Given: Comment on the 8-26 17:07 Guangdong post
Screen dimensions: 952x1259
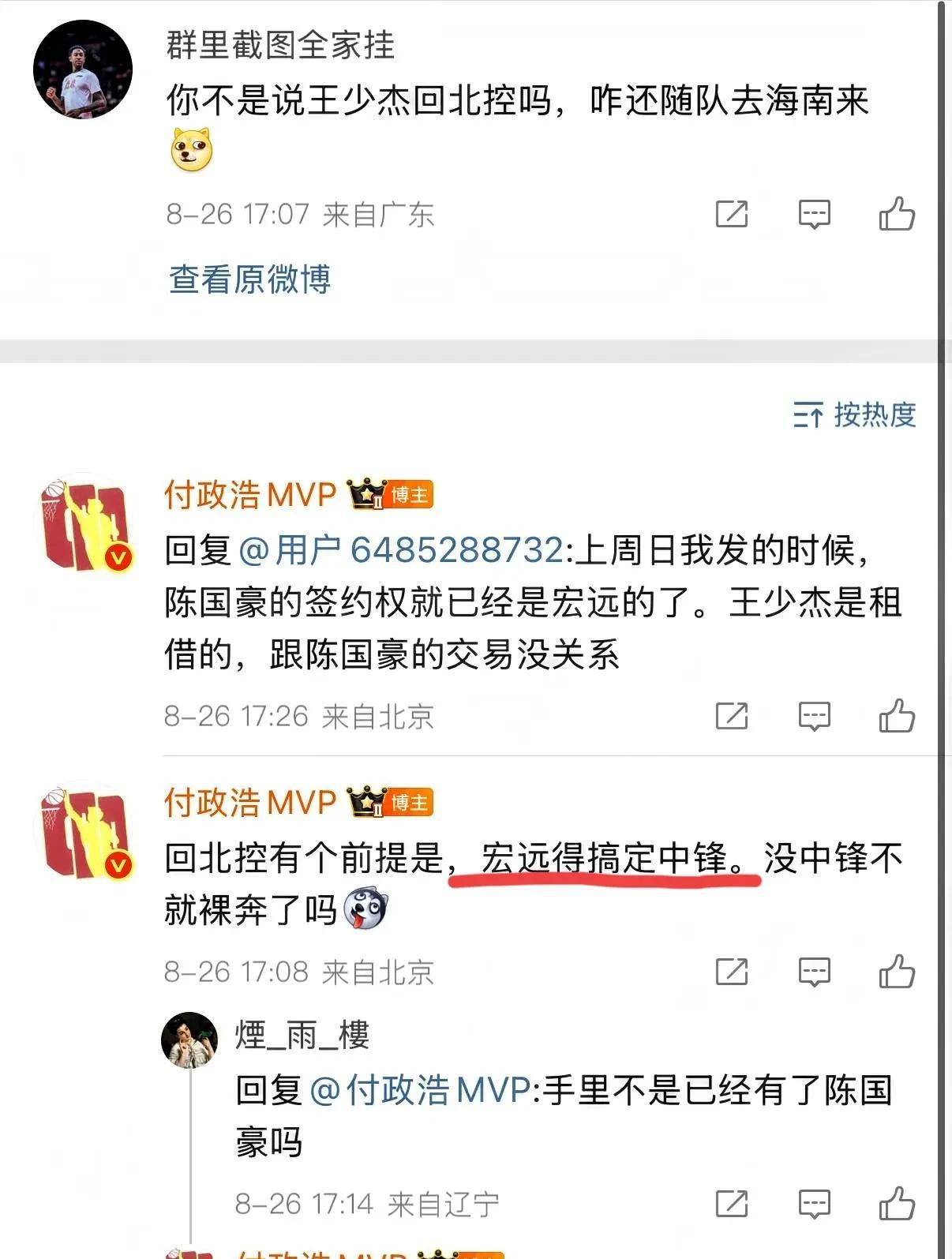Looking at the screenshot, I should point(814,214).
